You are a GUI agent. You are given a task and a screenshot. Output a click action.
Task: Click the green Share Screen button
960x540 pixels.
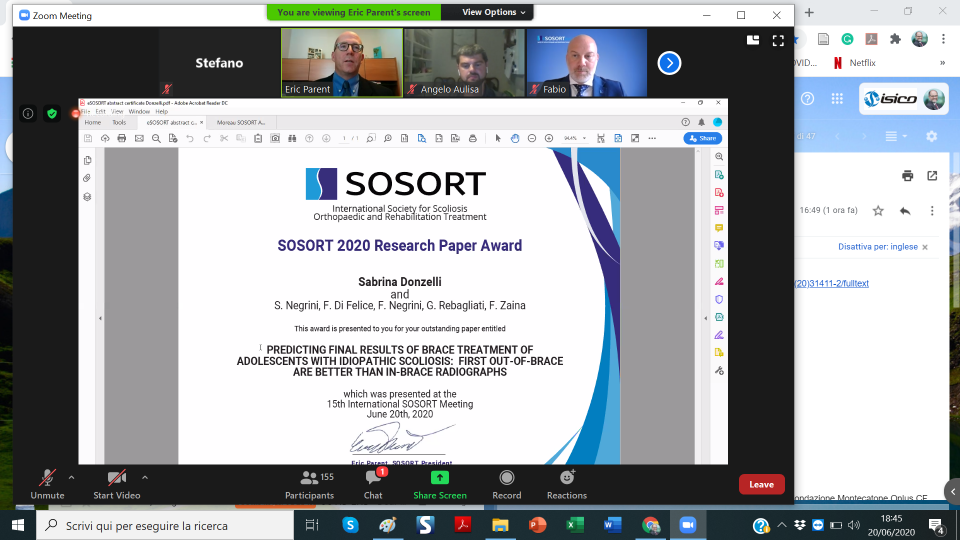tap(440, 484)
